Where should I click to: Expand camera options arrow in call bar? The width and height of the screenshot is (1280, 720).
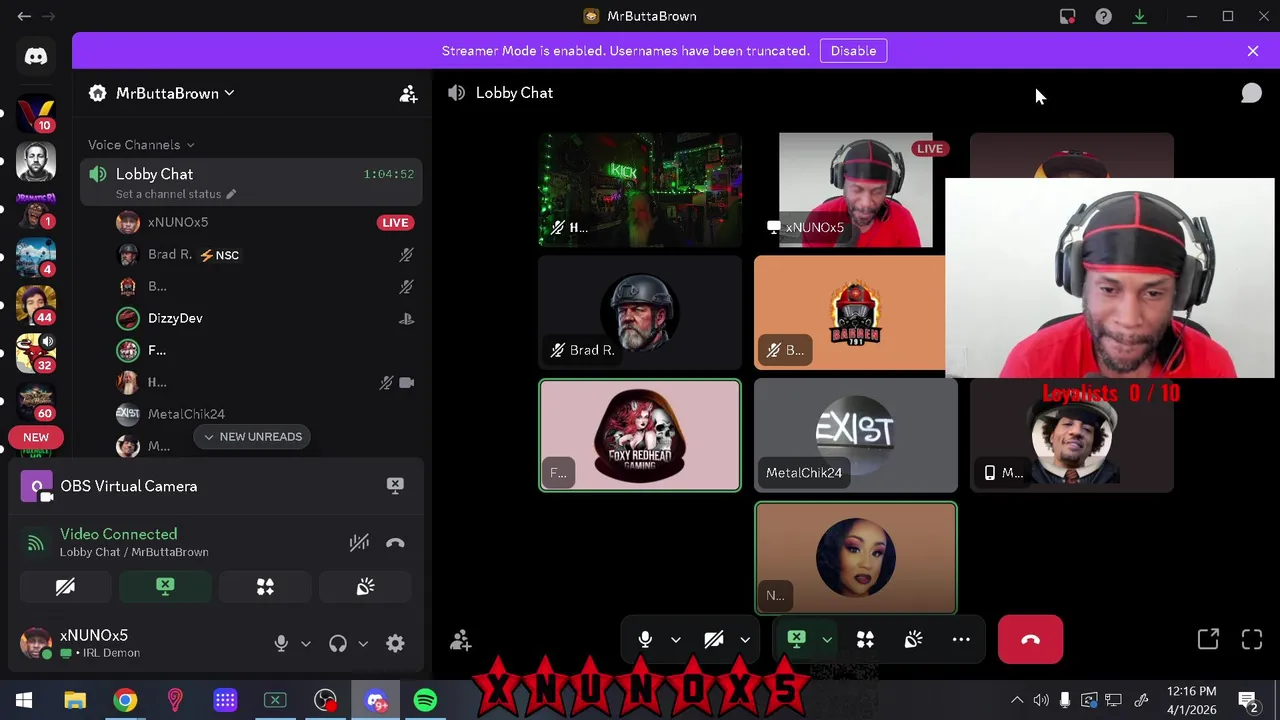tap(745, 639)
